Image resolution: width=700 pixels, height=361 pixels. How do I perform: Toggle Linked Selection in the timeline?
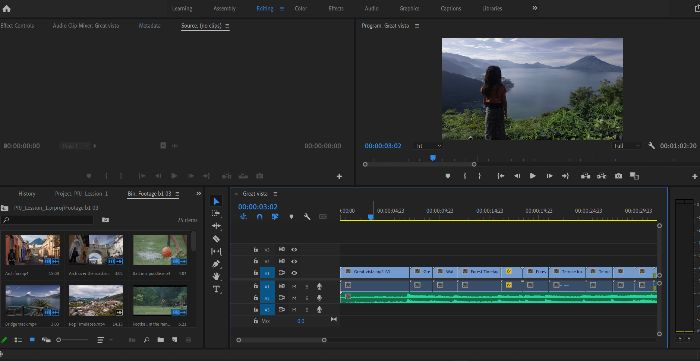tap(275, 217)
